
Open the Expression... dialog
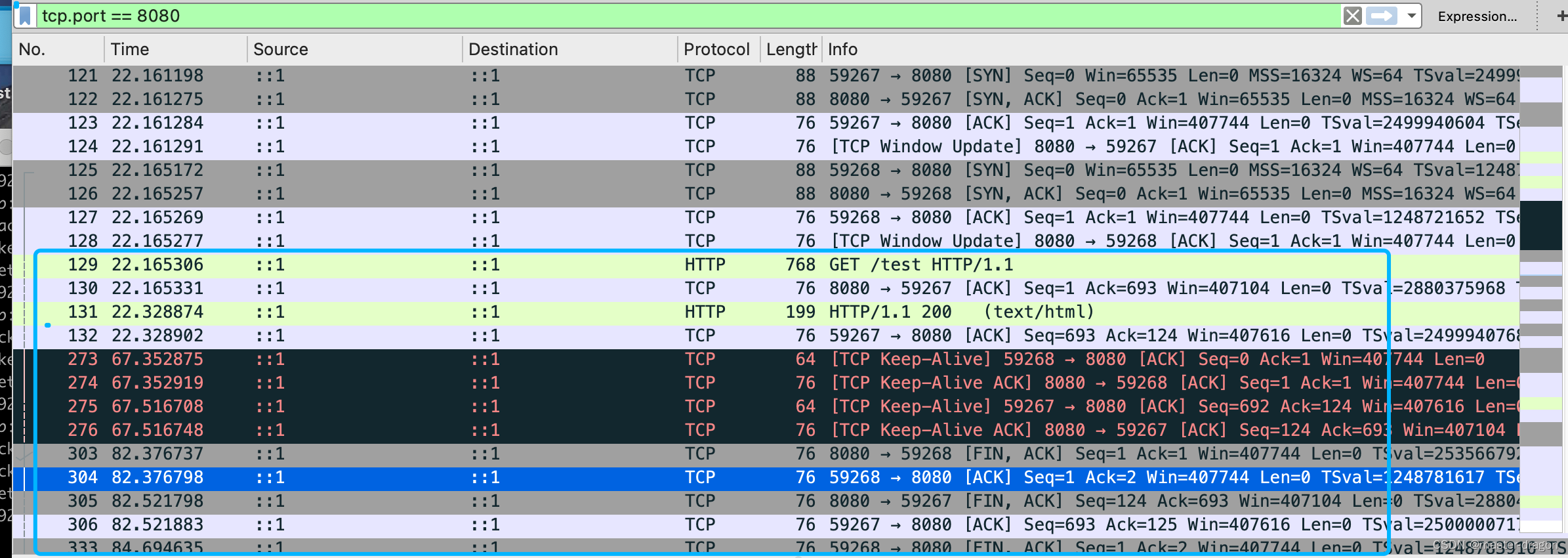click(x=1477, y=16)
